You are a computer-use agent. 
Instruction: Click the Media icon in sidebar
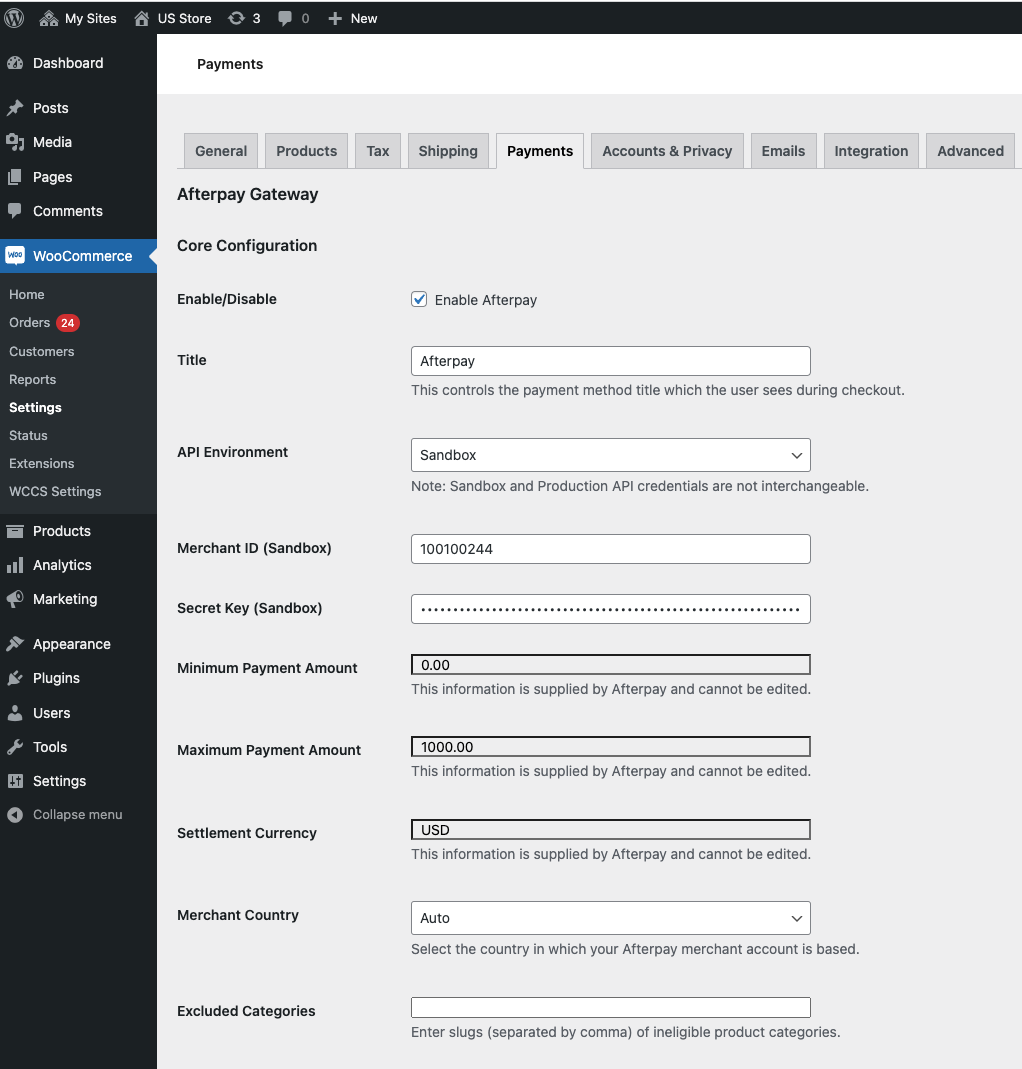(15, 142)
